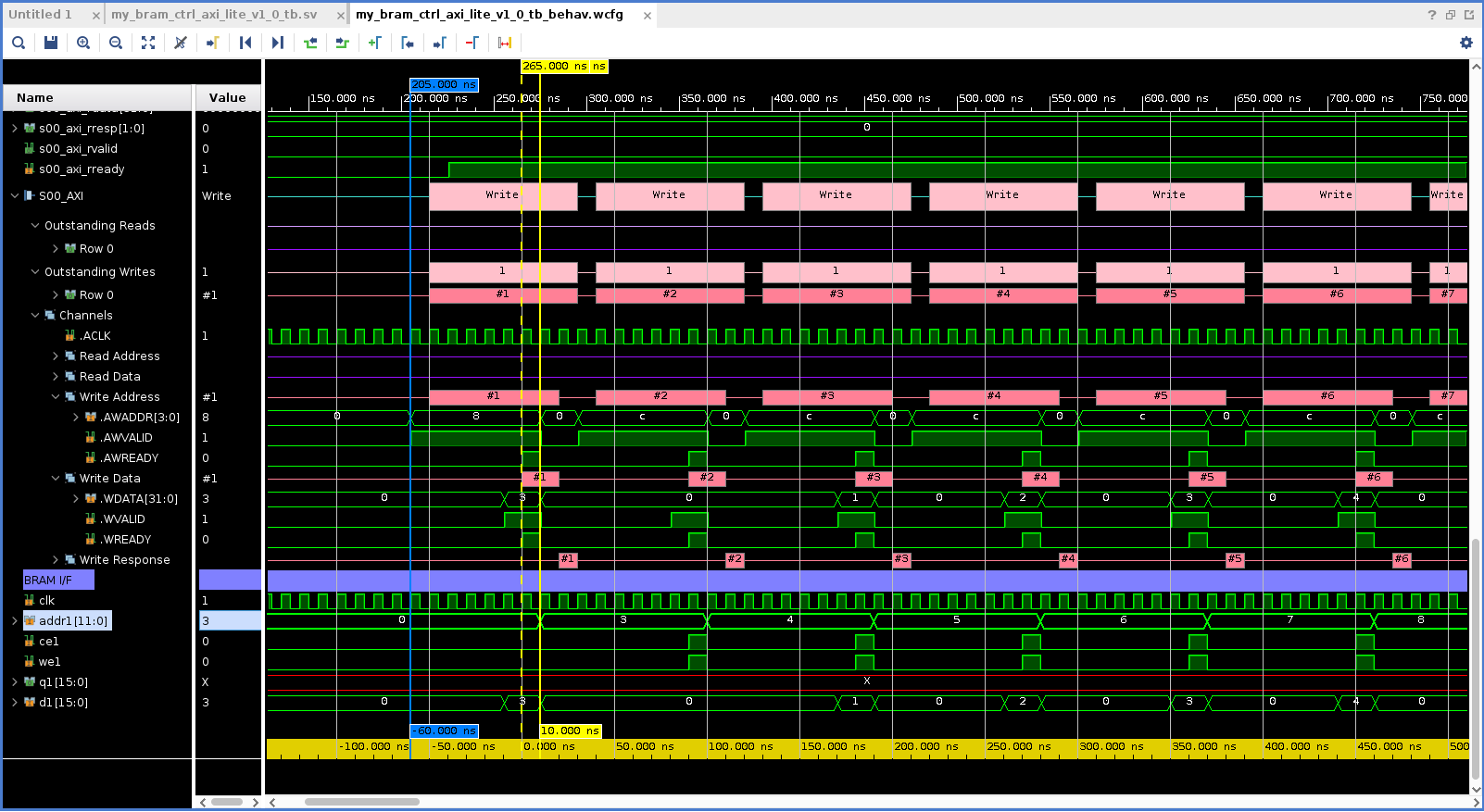Screen dimensions: 1484x812
Task: Open the waveform search tool
Action: [19, 43]
